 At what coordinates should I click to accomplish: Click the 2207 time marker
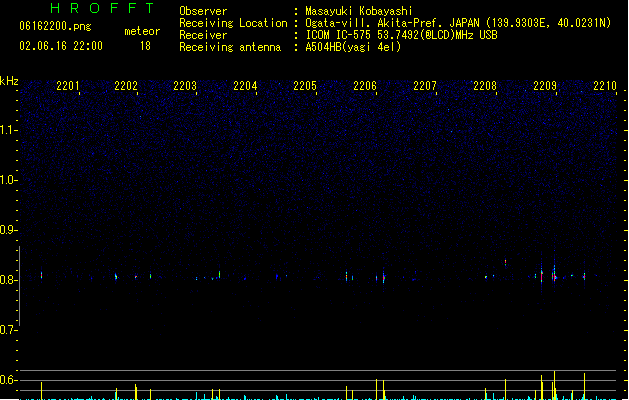tap(425, 86)
